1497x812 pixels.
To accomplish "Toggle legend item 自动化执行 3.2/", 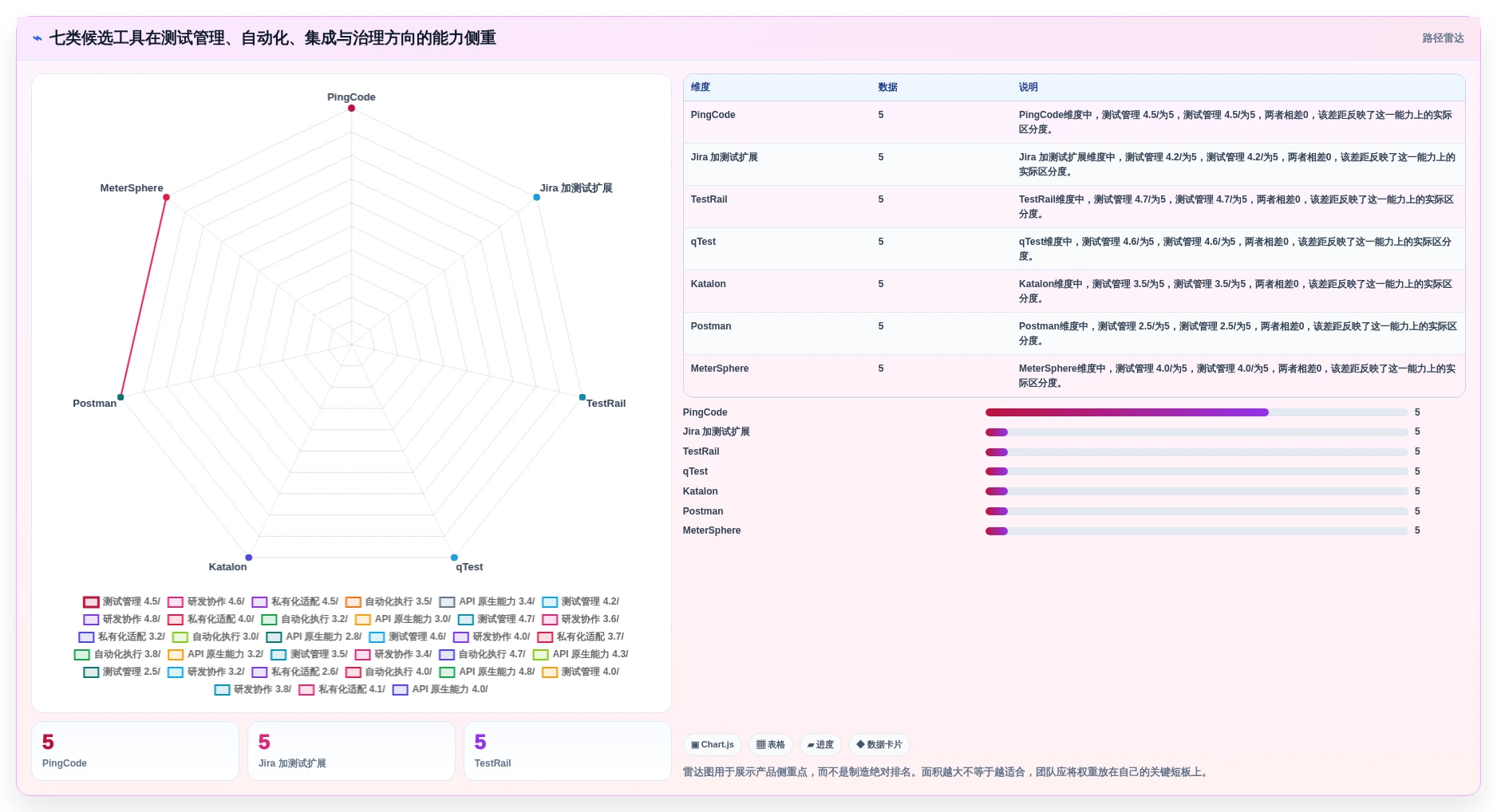I will tap(305, 620).
